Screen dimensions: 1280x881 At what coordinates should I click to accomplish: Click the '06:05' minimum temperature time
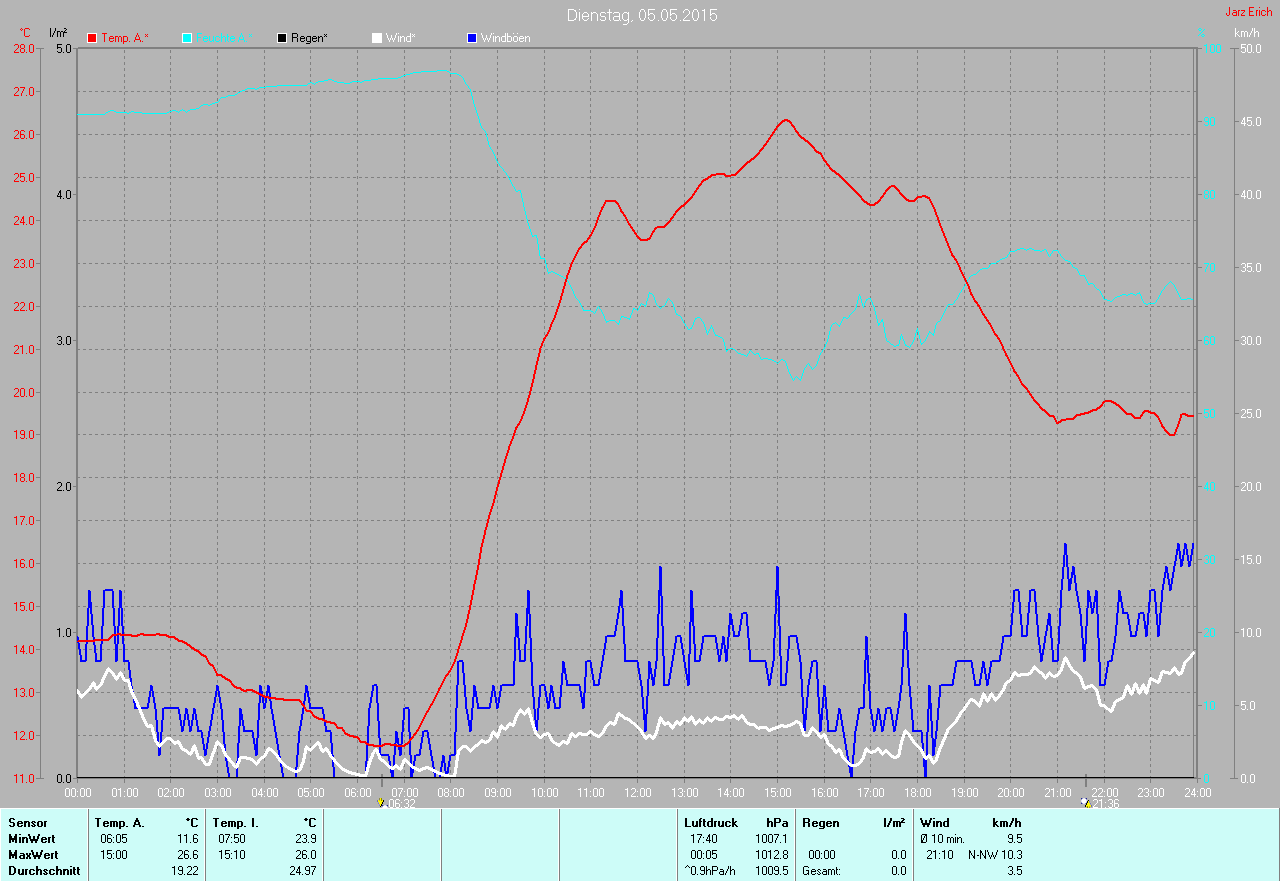113,839
